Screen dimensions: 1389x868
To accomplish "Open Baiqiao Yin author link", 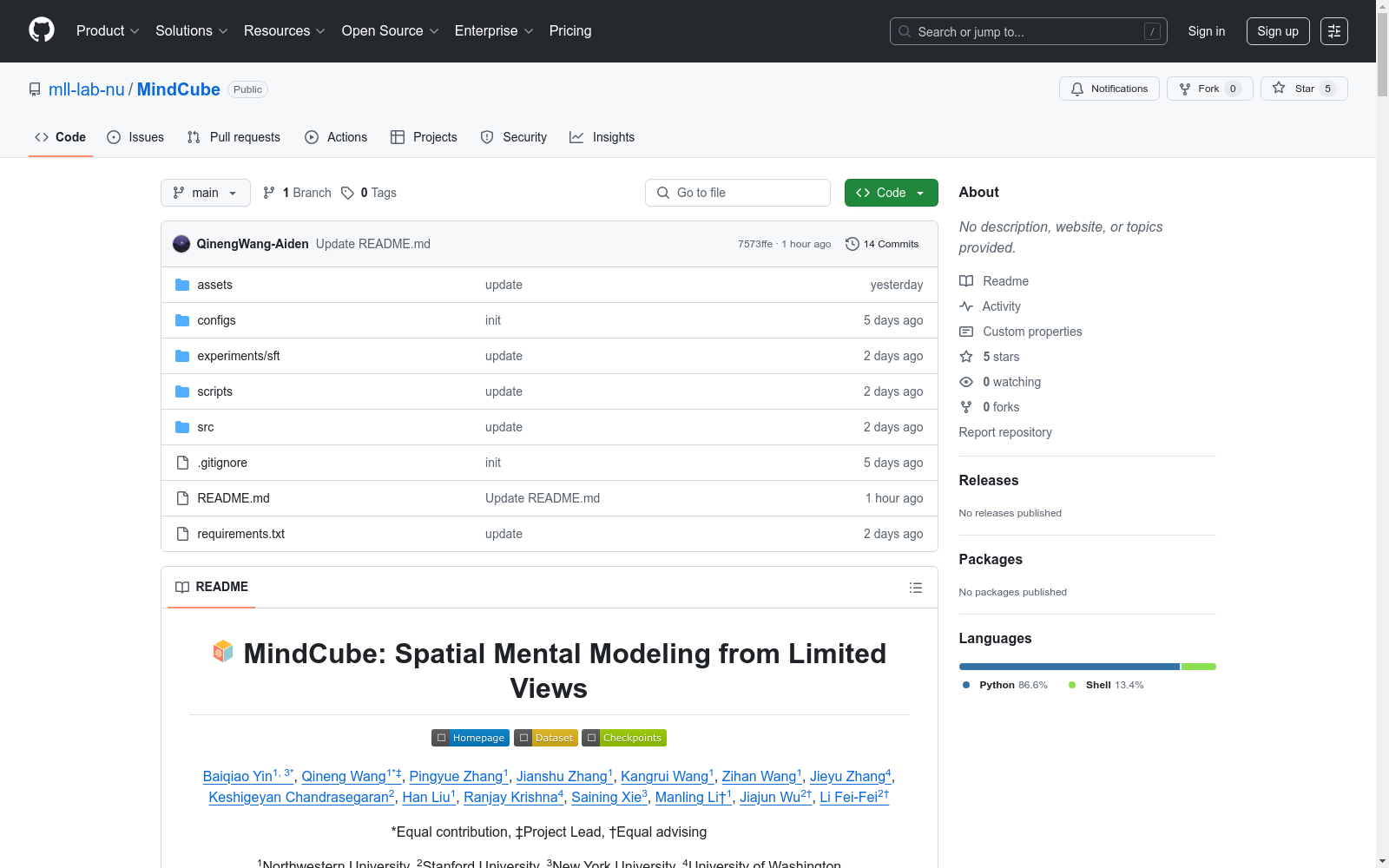I will coord(248,775).
